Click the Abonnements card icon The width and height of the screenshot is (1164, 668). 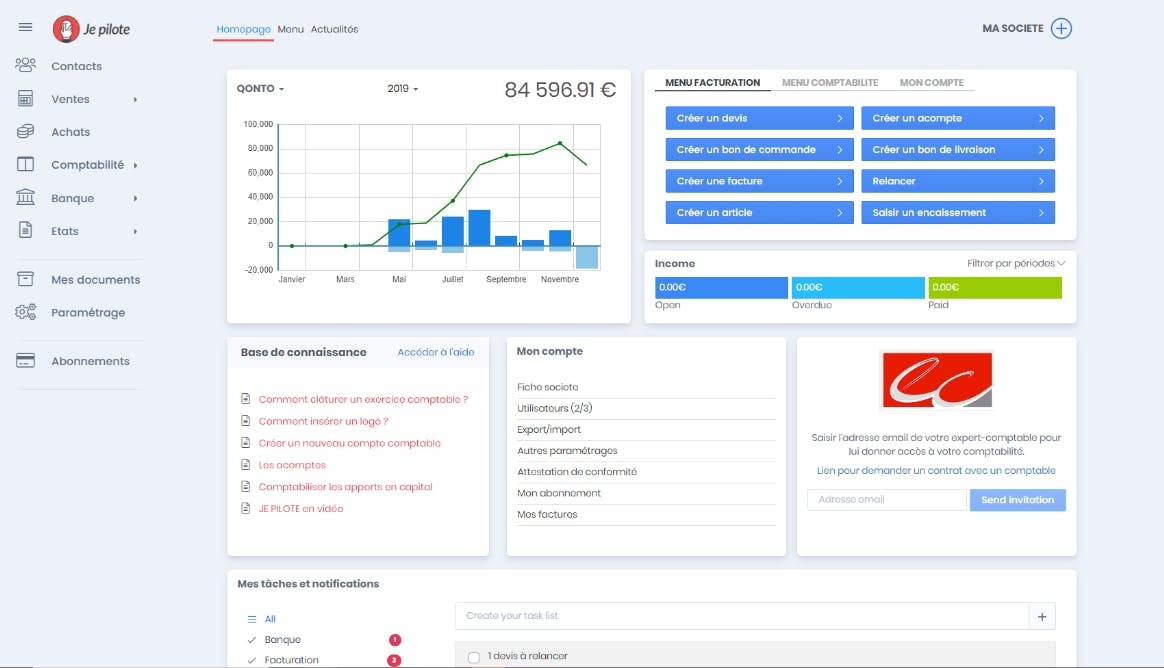click(26, 361)
